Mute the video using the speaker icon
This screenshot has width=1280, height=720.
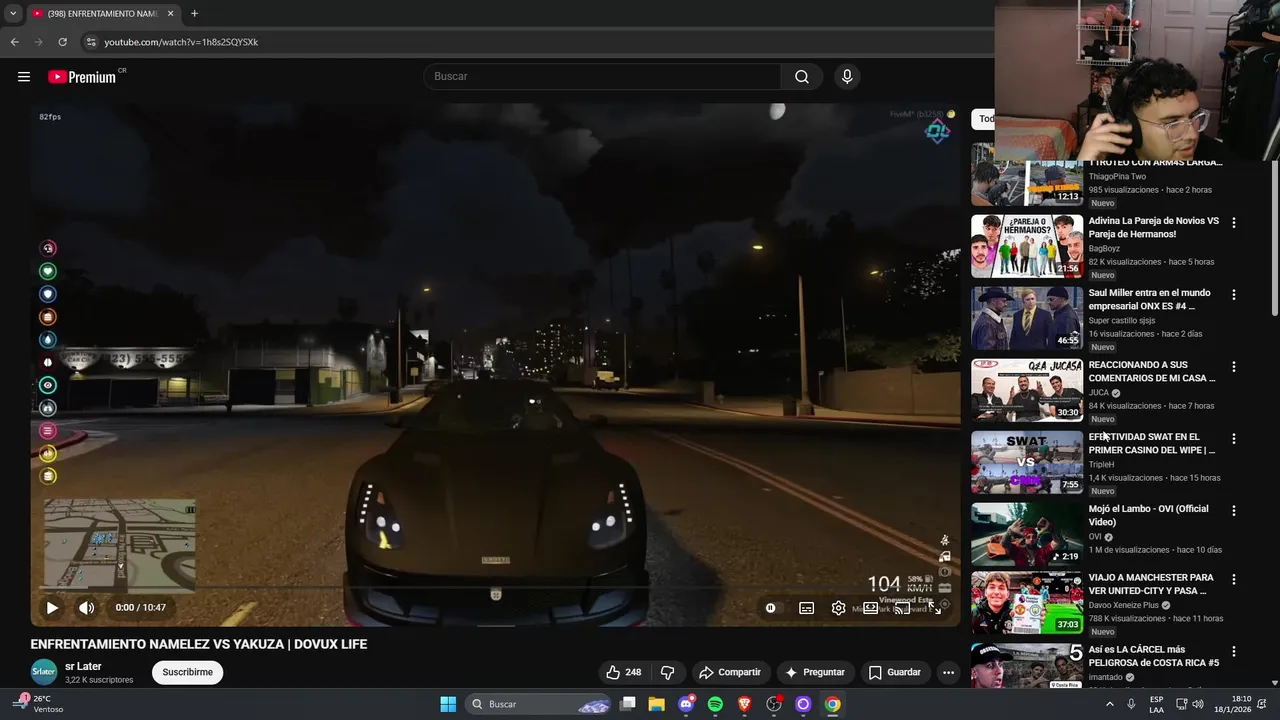pyautogui.click(x=87, y=607)
